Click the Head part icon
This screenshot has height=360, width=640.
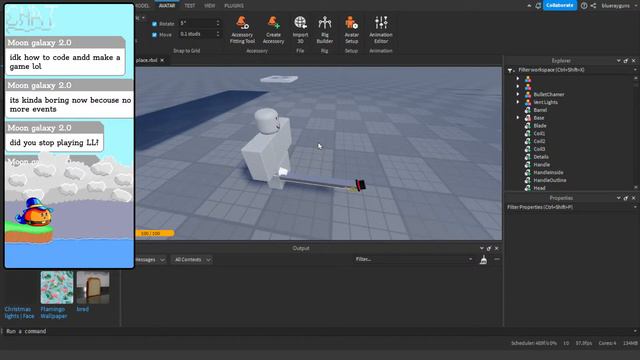(528, 188)
